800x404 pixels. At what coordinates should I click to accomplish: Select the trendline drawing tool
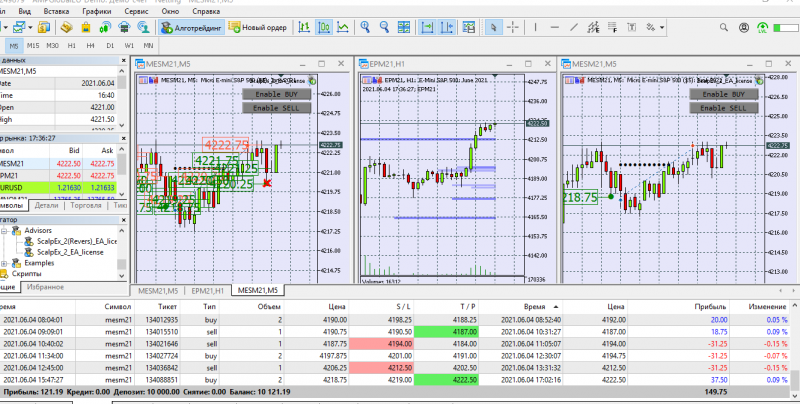click(x=574, y=27)
